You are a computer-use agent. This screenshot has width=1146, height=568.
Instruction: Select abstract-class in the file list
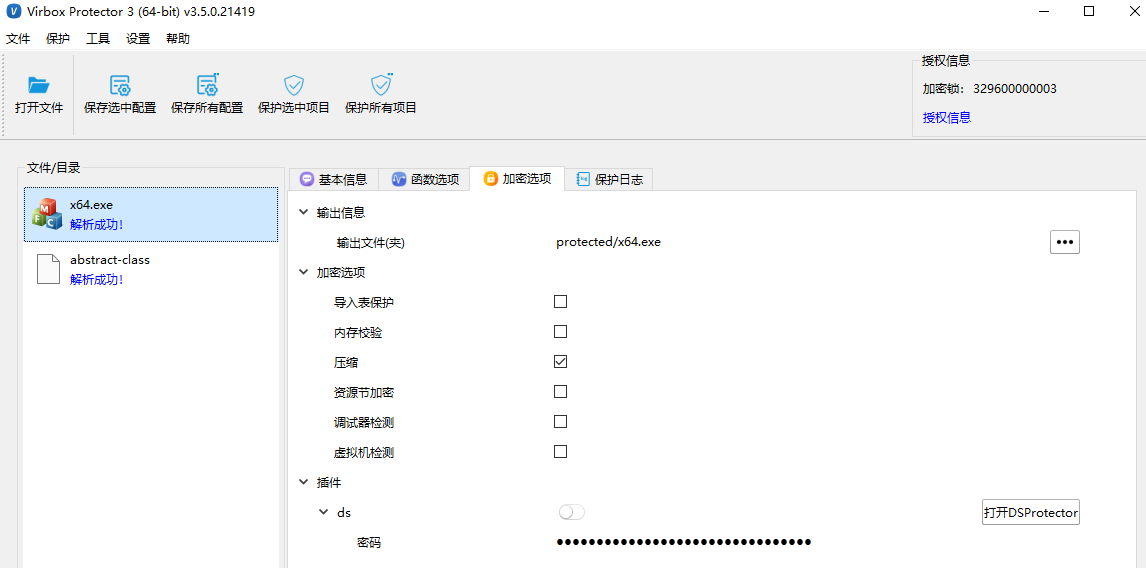pos(151,269)
